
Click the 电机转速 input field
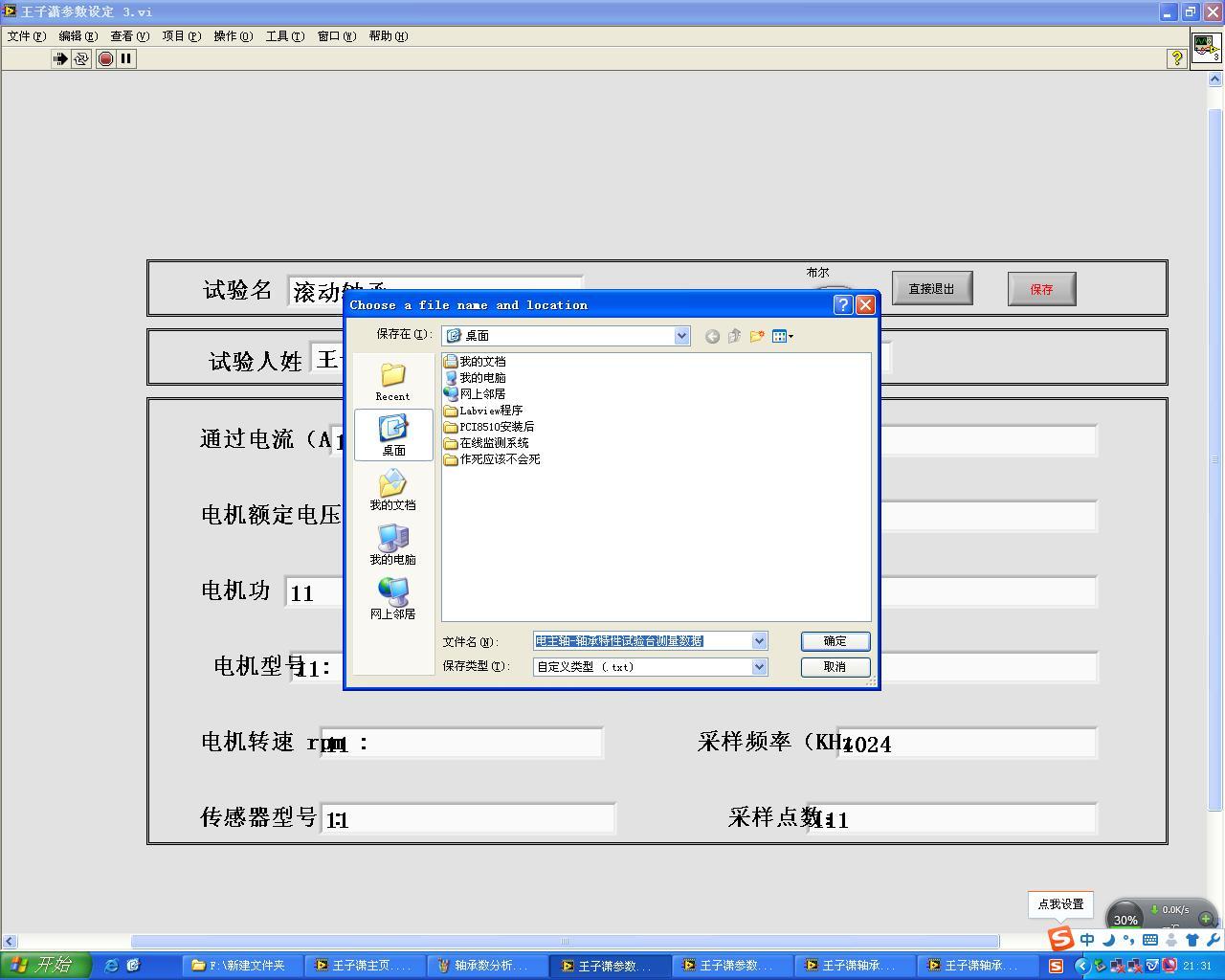461,743
